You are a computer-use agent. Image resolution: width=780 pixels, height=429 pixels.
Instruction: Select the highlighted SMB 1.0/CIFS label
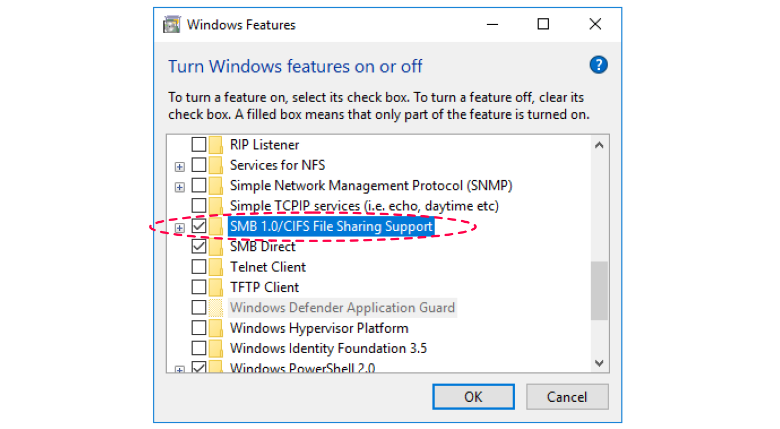pyautogui.click(x=331, y=226)
